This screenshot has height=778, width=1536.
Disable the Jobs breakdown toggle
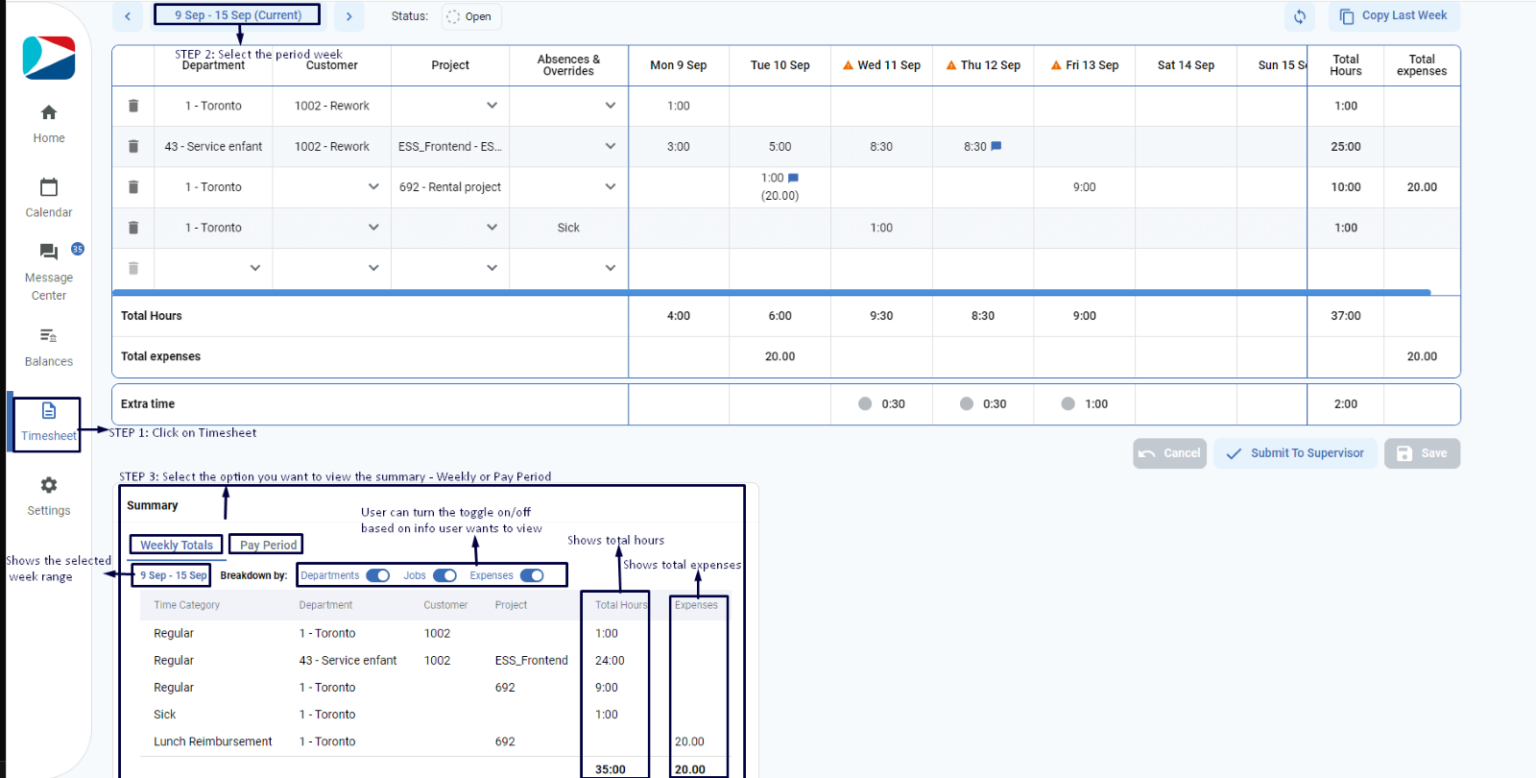tap(445, 576)
